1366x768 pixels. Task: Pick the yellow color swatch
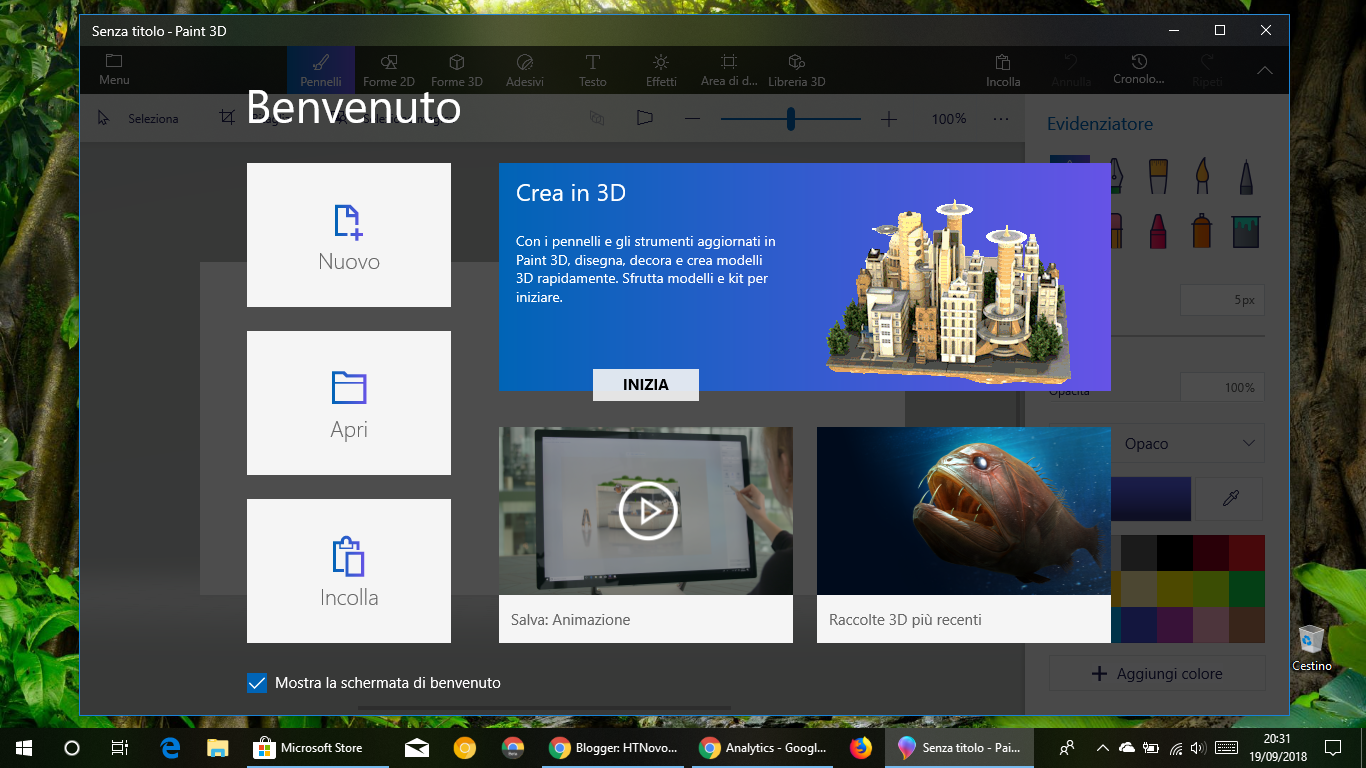click(1175, 589)
